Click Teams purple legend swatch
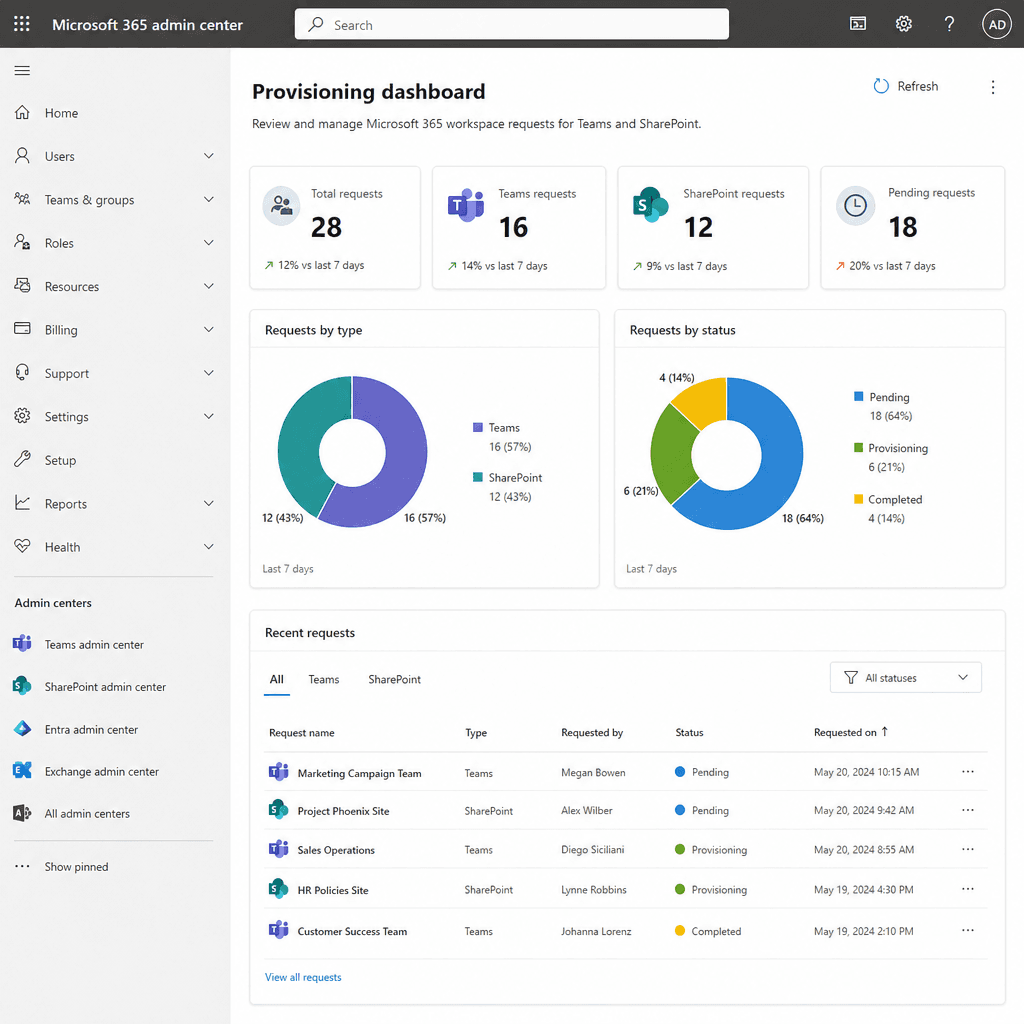This screenshot has height=1024, width=1024. pos(477,427)
